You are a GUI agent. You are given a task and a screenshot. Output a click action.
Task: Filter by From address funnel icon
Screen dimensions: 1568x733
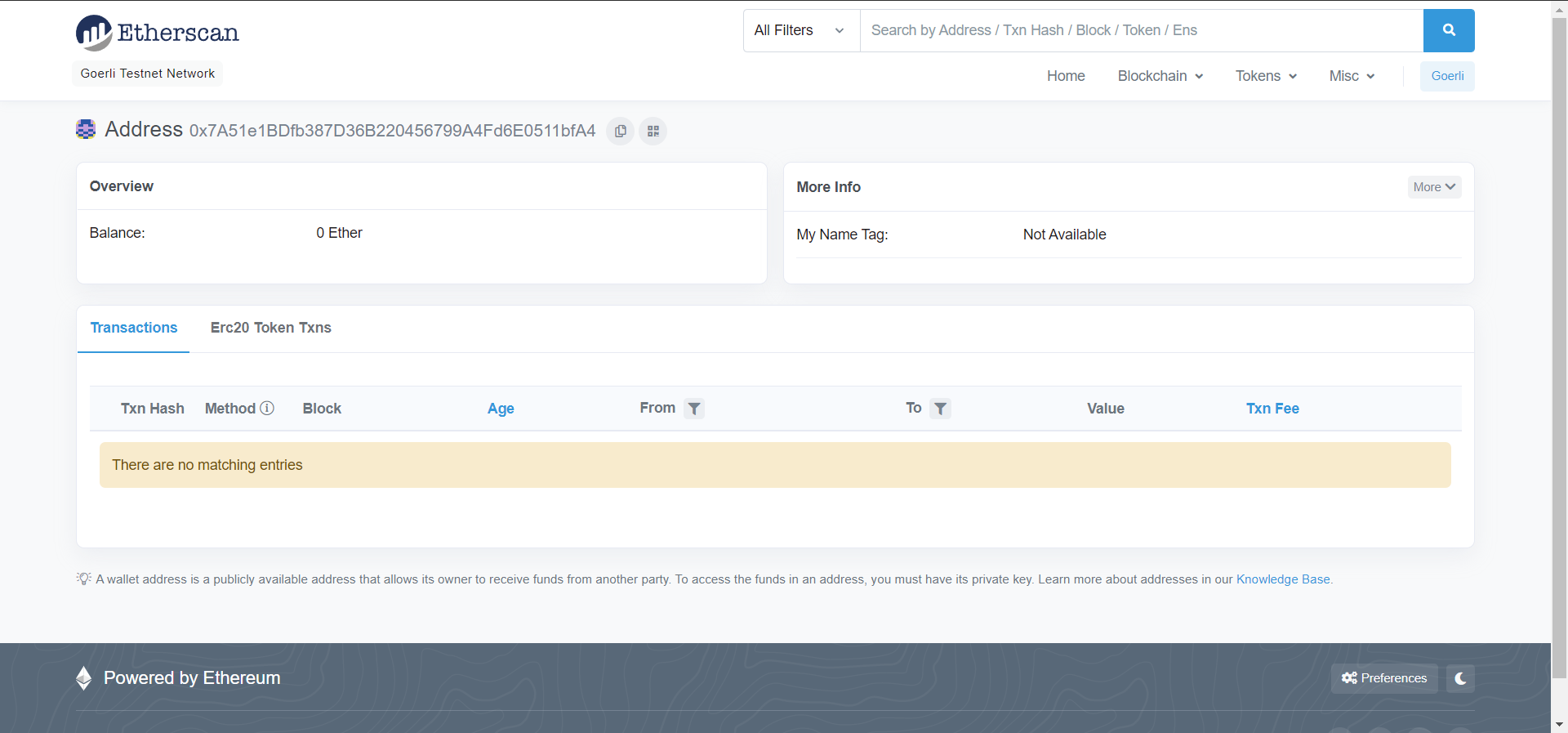(x=694, y=409)
